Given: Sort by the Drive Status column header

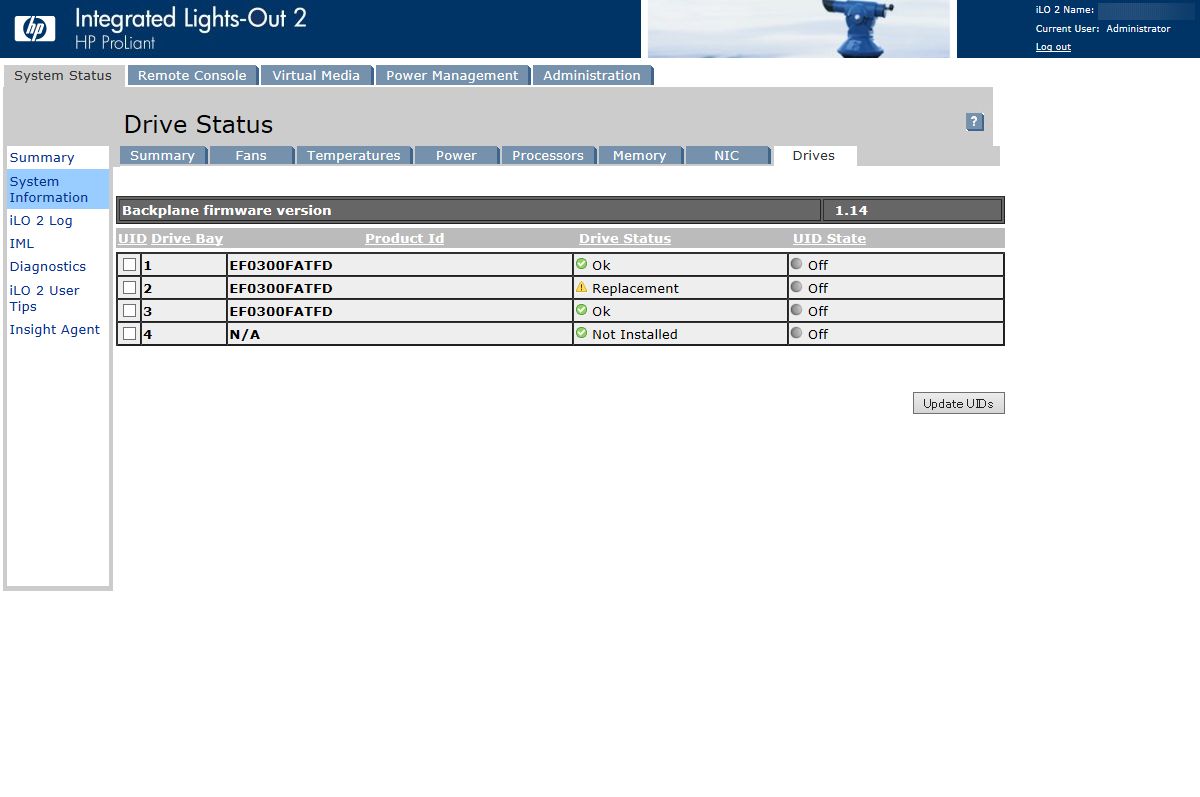Looking at the screenshot, I should click(x=625, y=238).
